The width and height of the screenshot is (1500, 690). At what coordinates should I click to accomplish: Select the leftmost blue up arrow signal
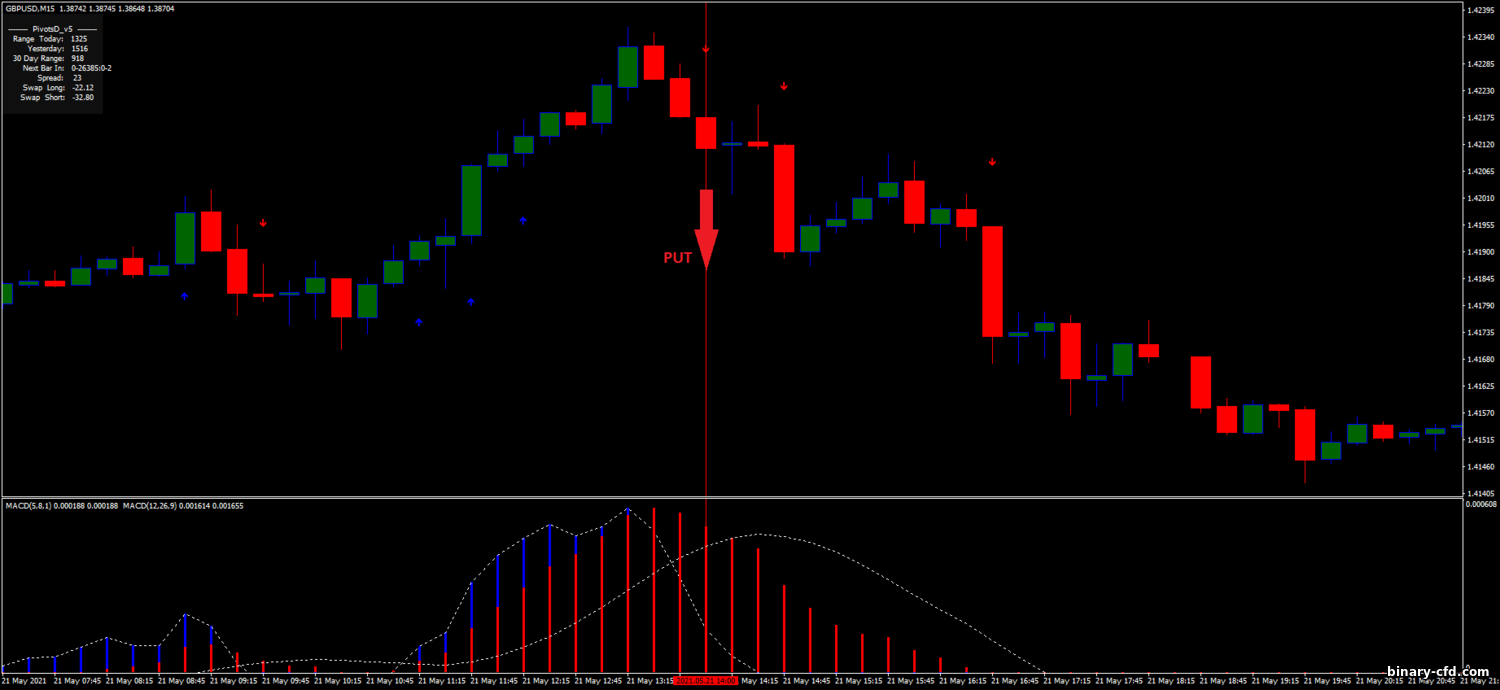click(x=184, y=296)
